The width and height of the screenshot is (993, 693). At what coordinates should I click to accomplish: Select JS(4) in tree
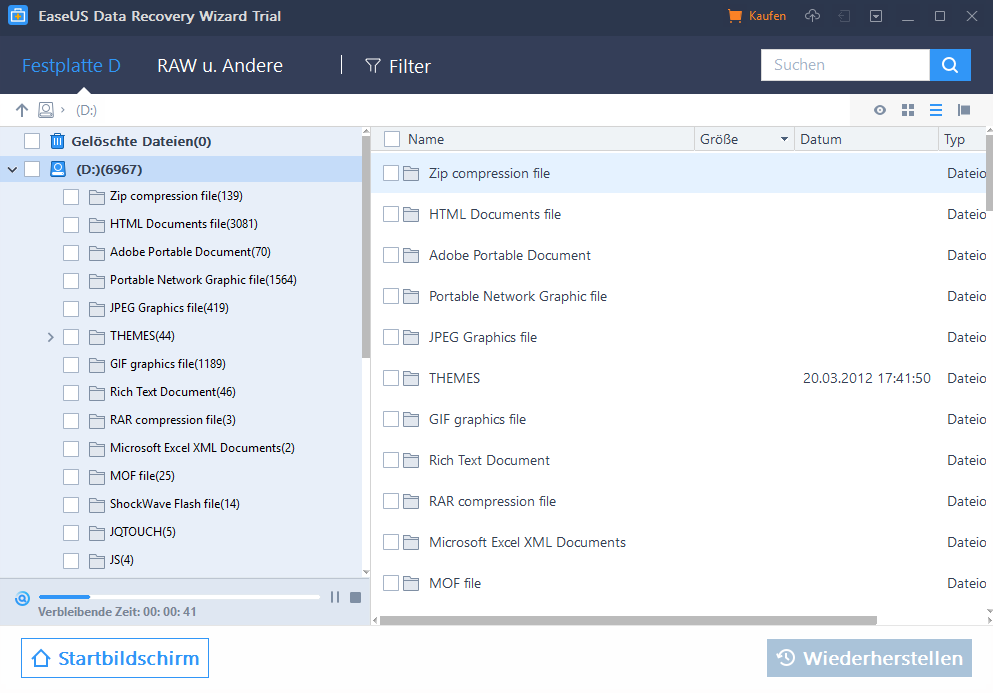[x=122, y=559]
